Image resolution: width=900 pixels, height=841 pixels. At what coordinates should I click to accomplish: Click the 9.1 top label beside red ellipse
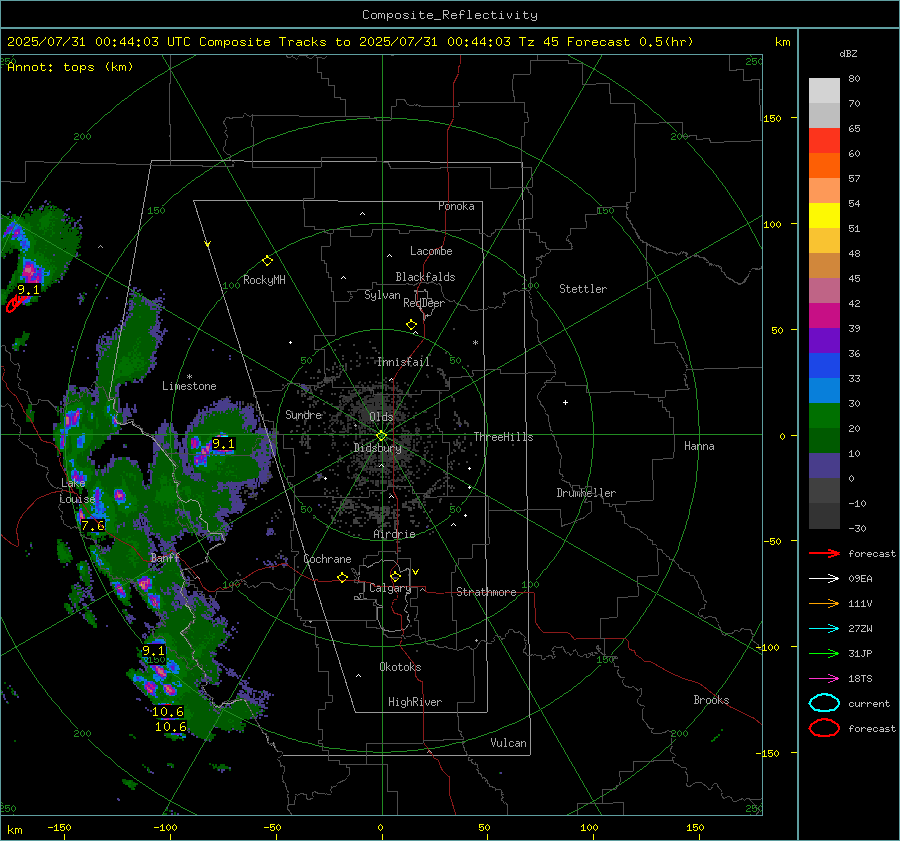tap(29, 290)
